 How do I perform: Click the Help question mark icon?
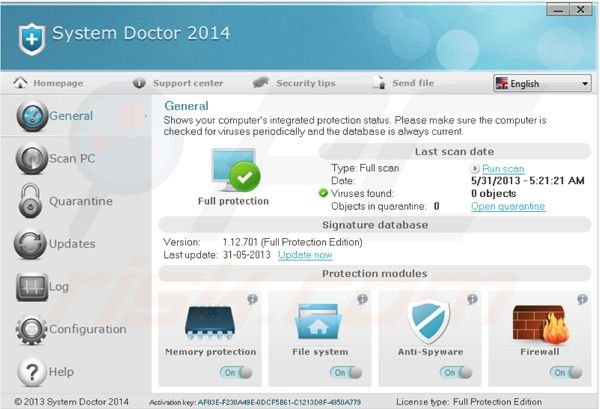tap(32, 372)
